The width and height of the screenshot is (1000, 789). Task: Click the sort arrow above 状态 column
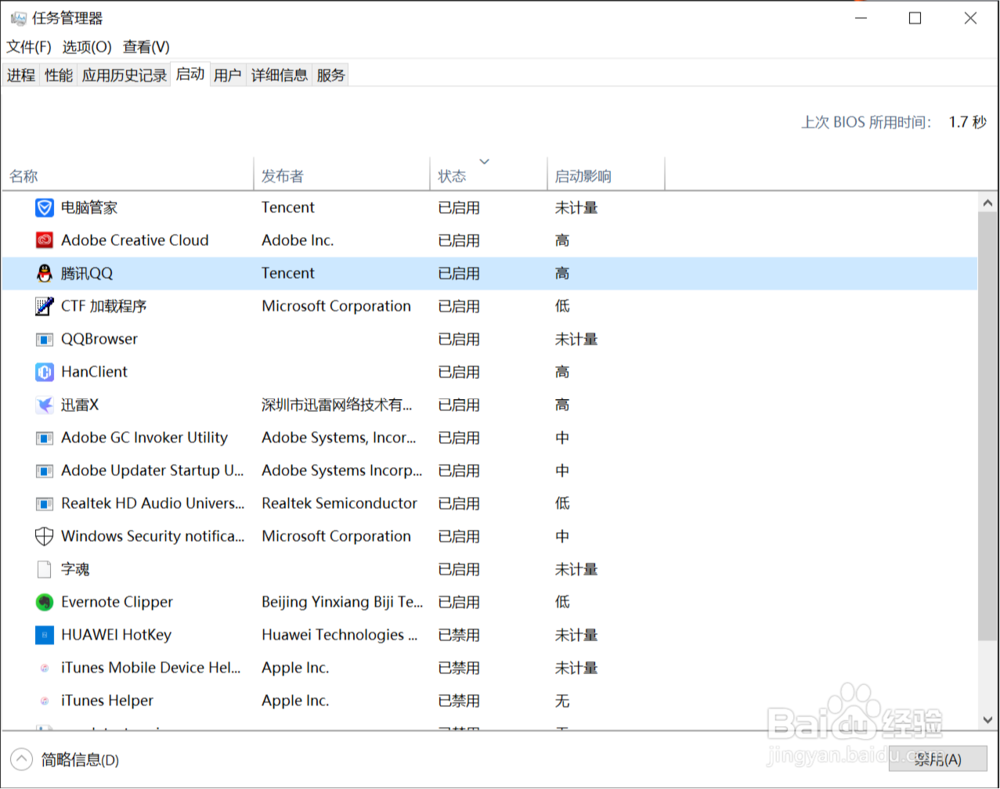pos(484,161)
